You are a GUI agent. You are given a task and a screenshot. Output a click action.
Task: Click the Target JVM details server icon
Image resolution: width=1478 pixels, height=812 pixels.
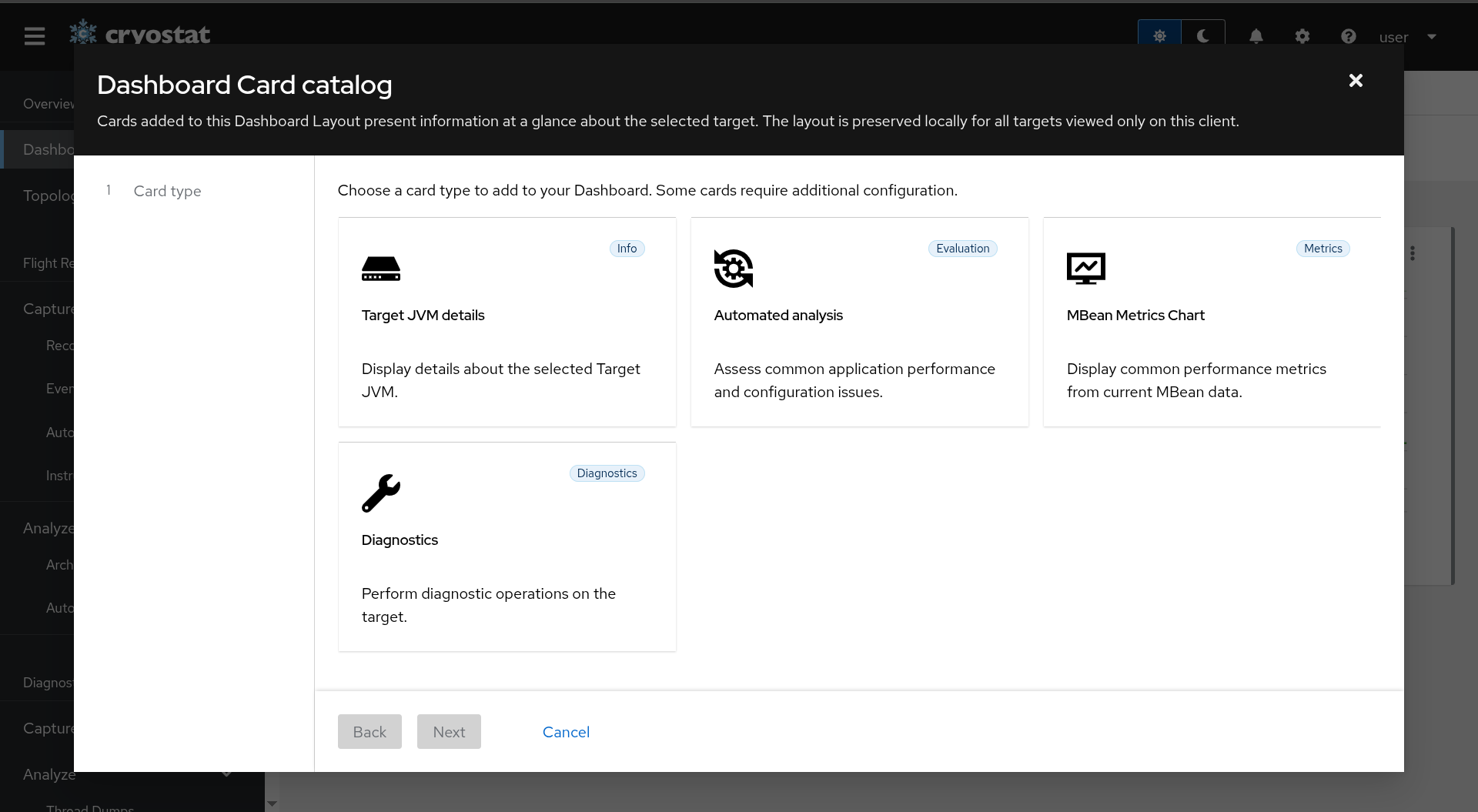381,269
